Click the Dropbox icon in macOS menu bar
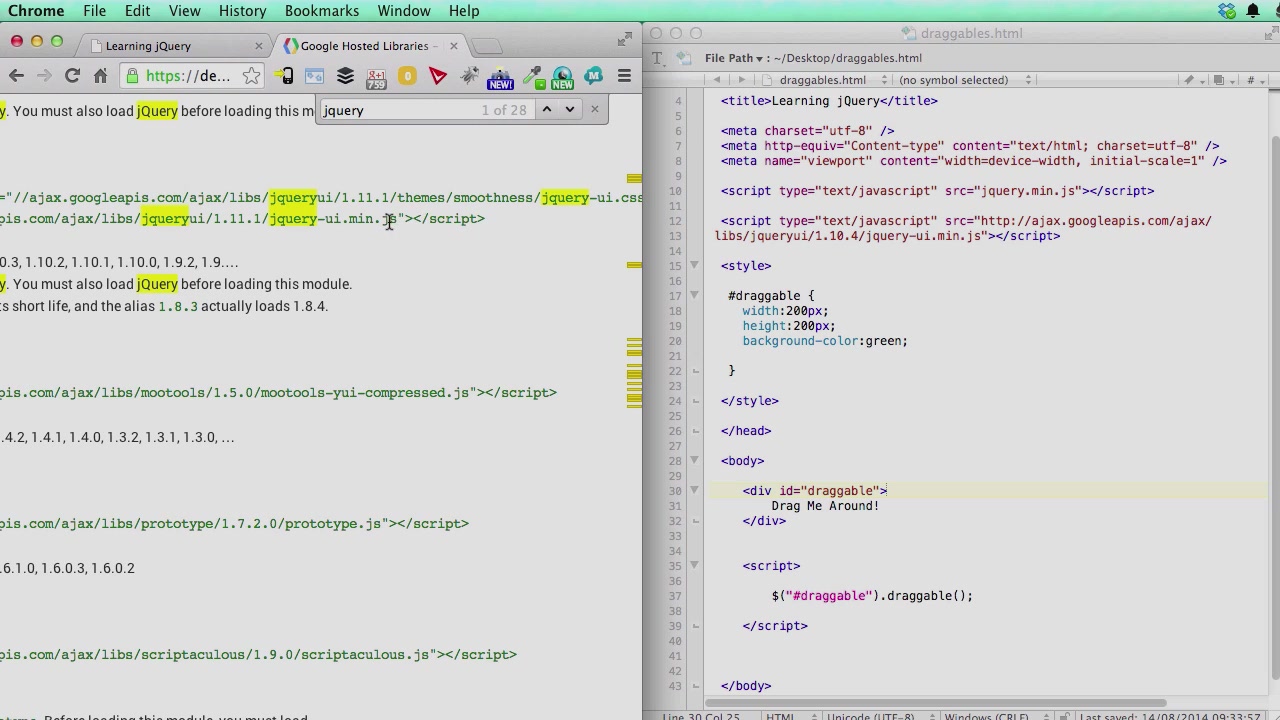 click(1226, 11)
